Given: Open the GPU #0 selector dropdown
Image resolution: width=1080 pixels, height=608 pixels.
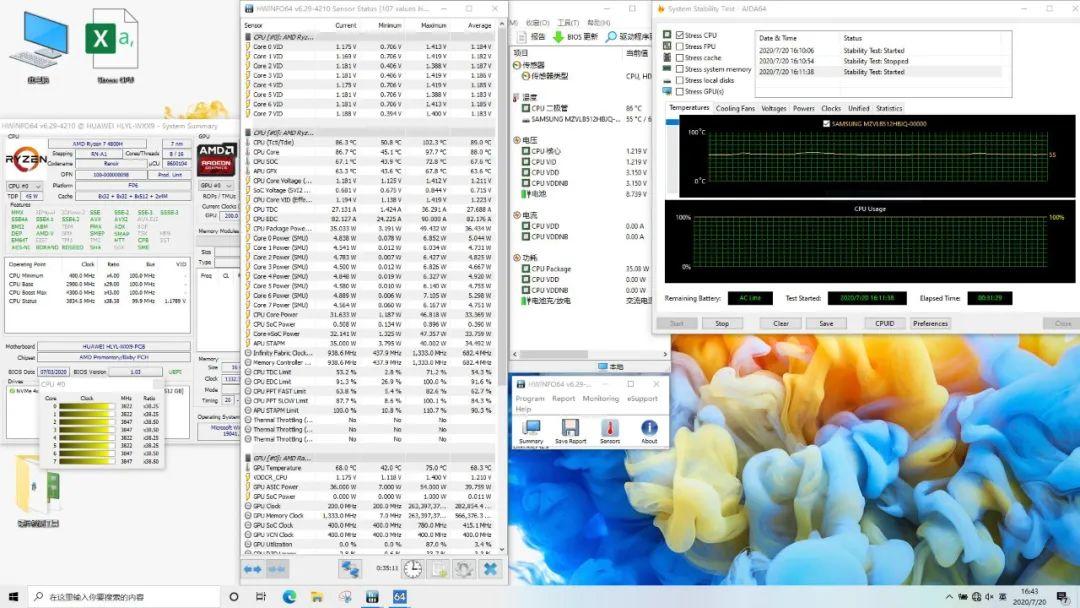Looking at the screenshot, I should (x=215, y=186).
